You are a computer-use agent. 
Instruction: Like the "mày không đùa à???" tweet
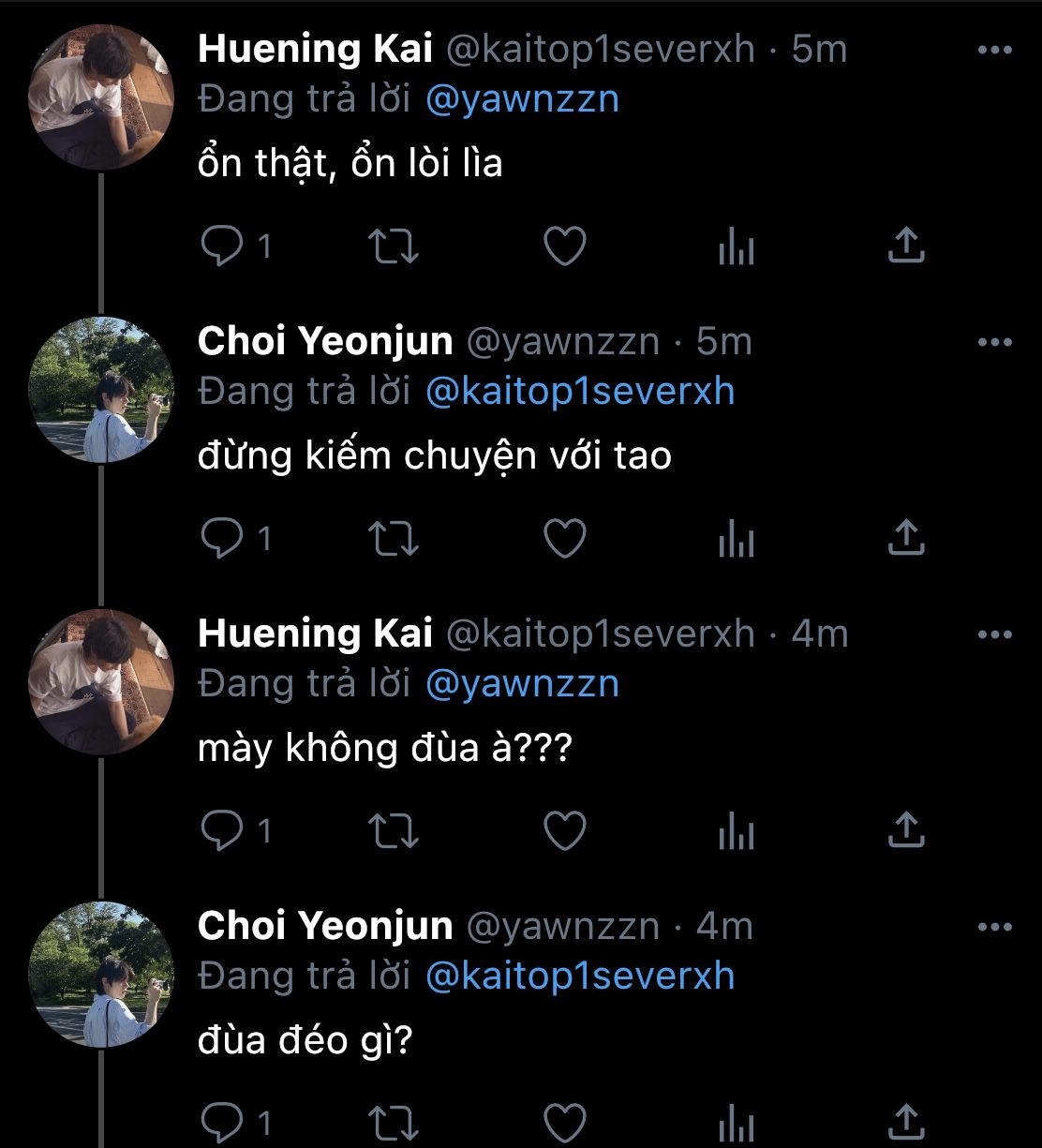[x=565, y=831]
